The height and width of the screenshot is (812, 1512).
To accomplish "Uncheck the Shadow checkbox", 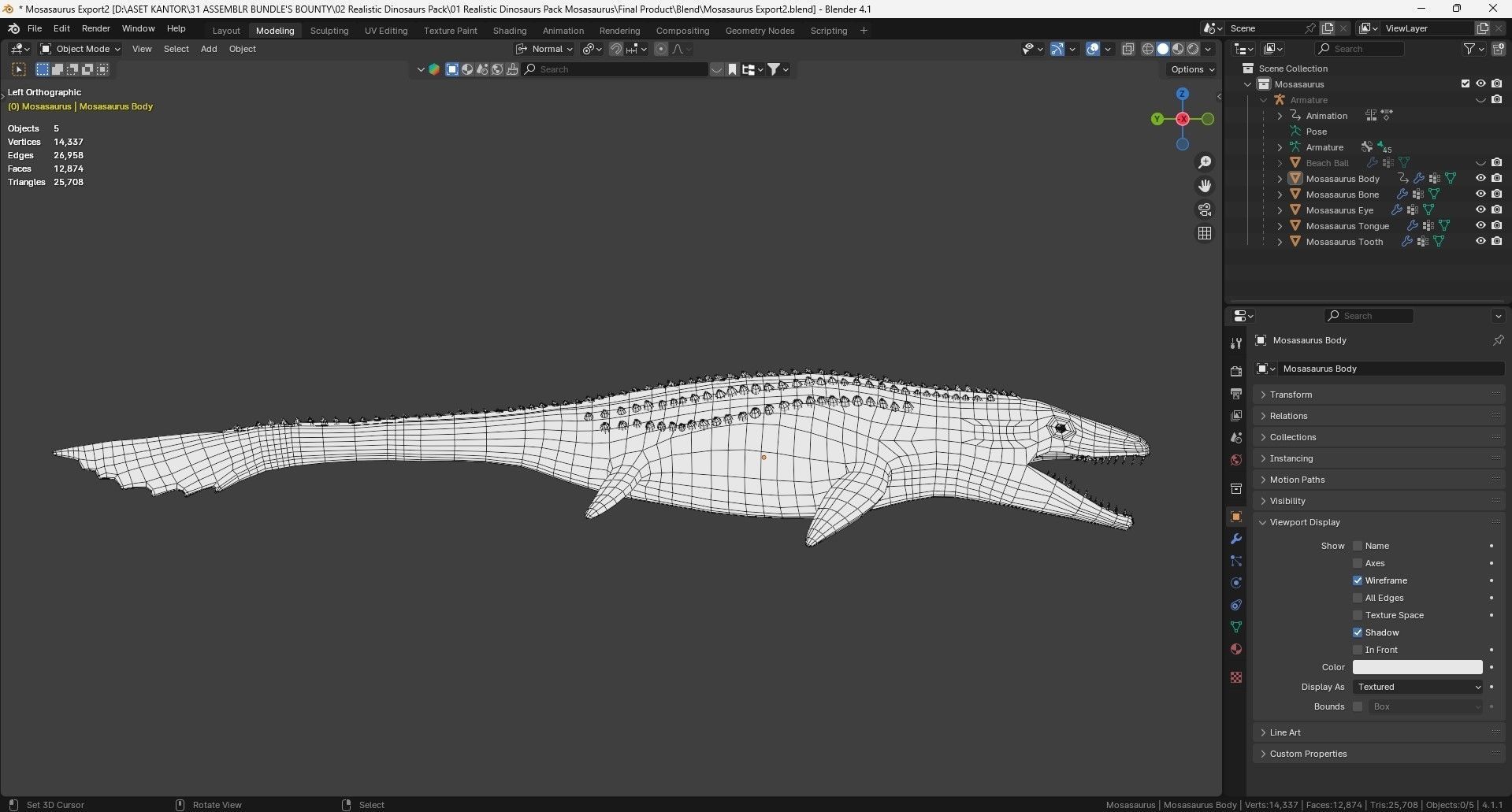I will click(x=1358, y=632).
